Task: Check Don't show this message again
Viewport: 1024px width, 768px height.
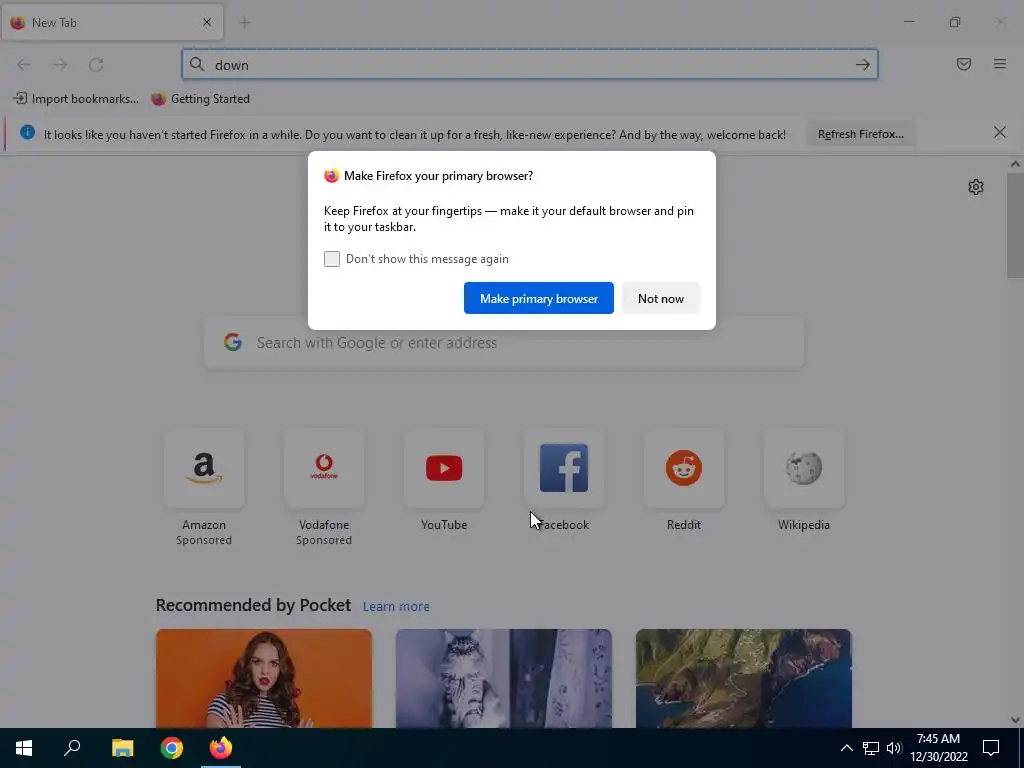Action: tap(332, 259)
